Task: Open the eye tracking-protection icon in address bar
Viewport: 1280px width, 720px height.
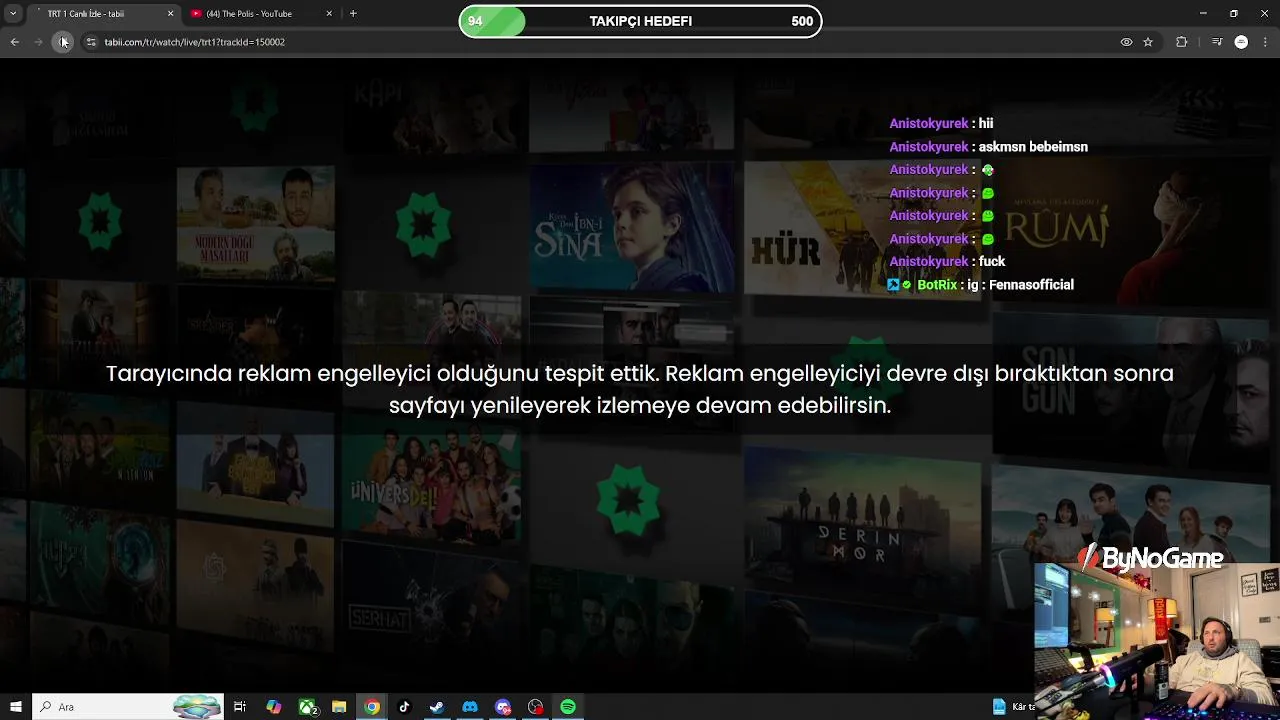Action: pos(1126,42)
